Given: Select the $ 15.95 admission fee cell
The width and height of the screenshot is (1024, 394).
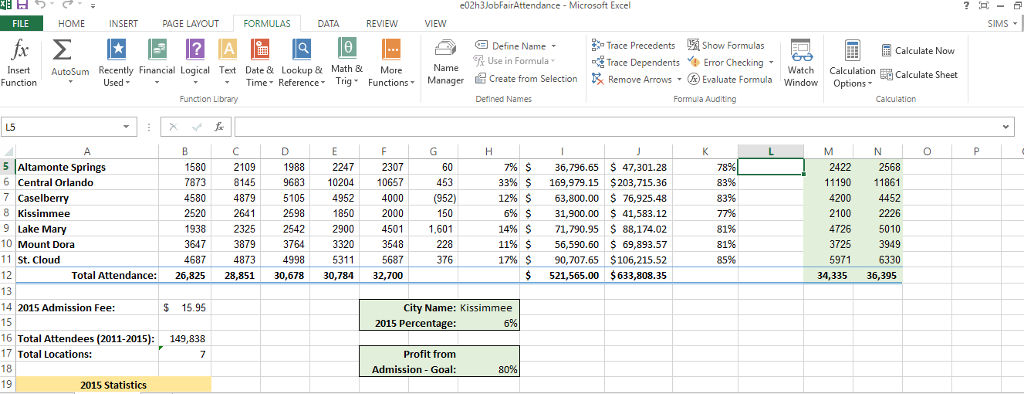Looking at the screenshot, I should (x=185, y=307).
